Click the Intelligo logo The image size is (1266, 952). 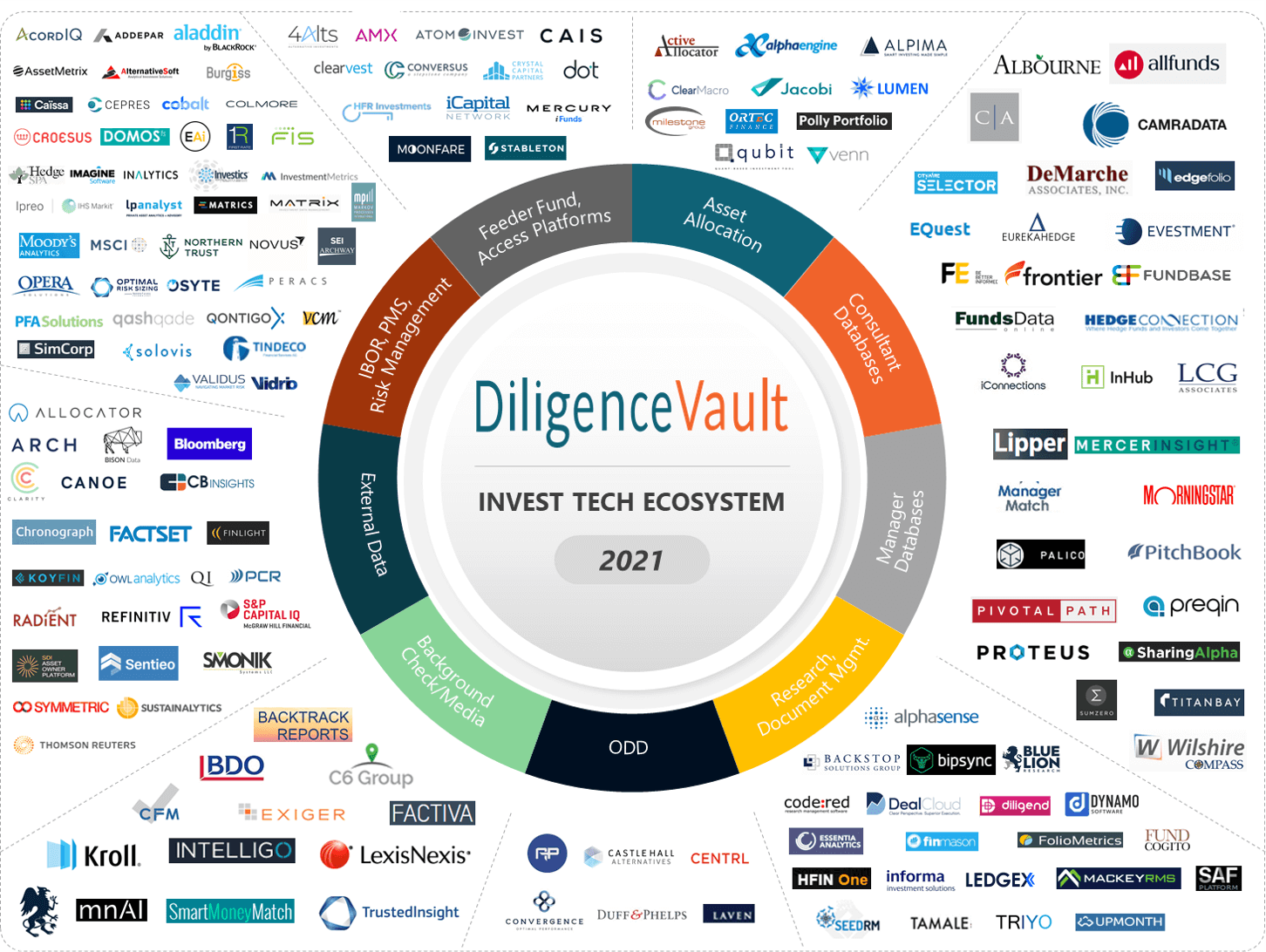point(232,851)
